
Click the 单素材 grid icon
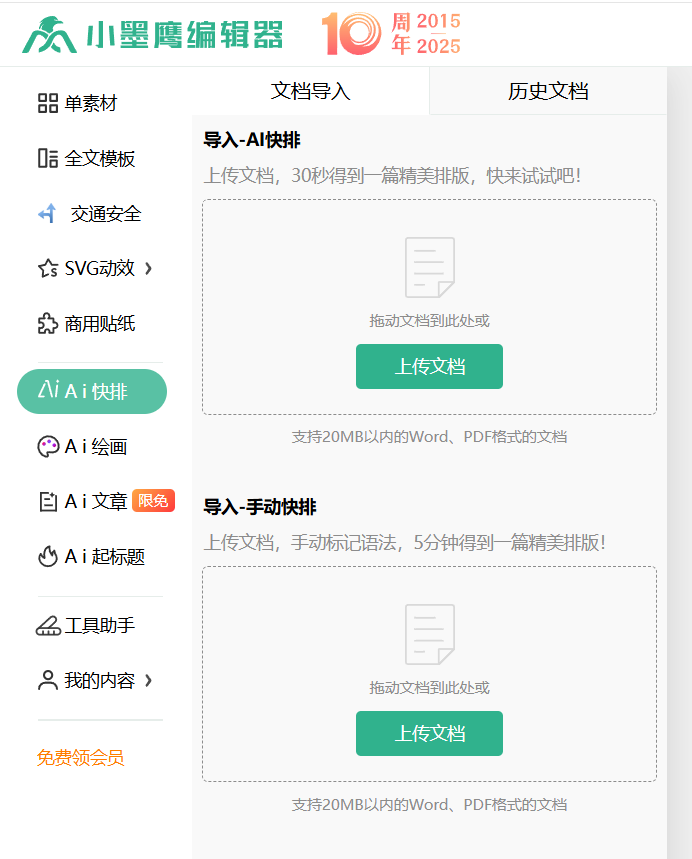point(48,103)
